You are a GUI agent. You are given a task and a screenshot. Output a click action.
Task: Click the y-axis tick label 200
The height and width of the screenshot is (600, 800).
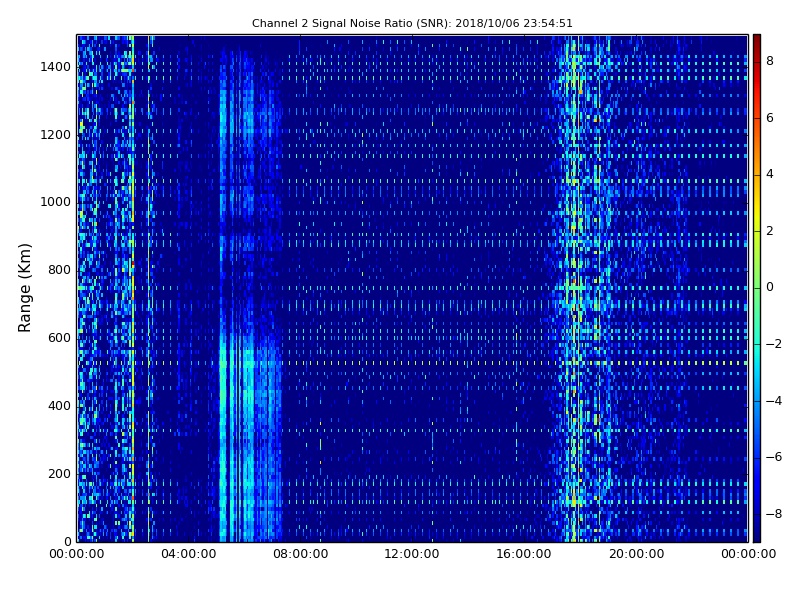coord(59,473)
